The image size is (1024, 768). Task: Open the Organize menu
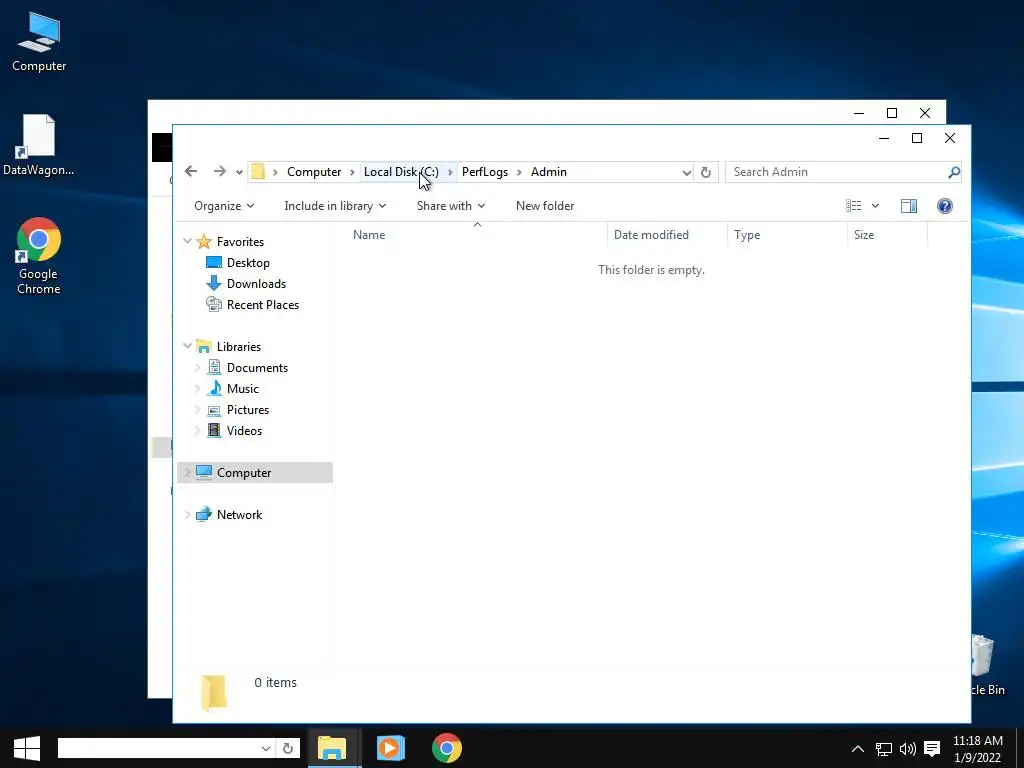pos(224,206)
